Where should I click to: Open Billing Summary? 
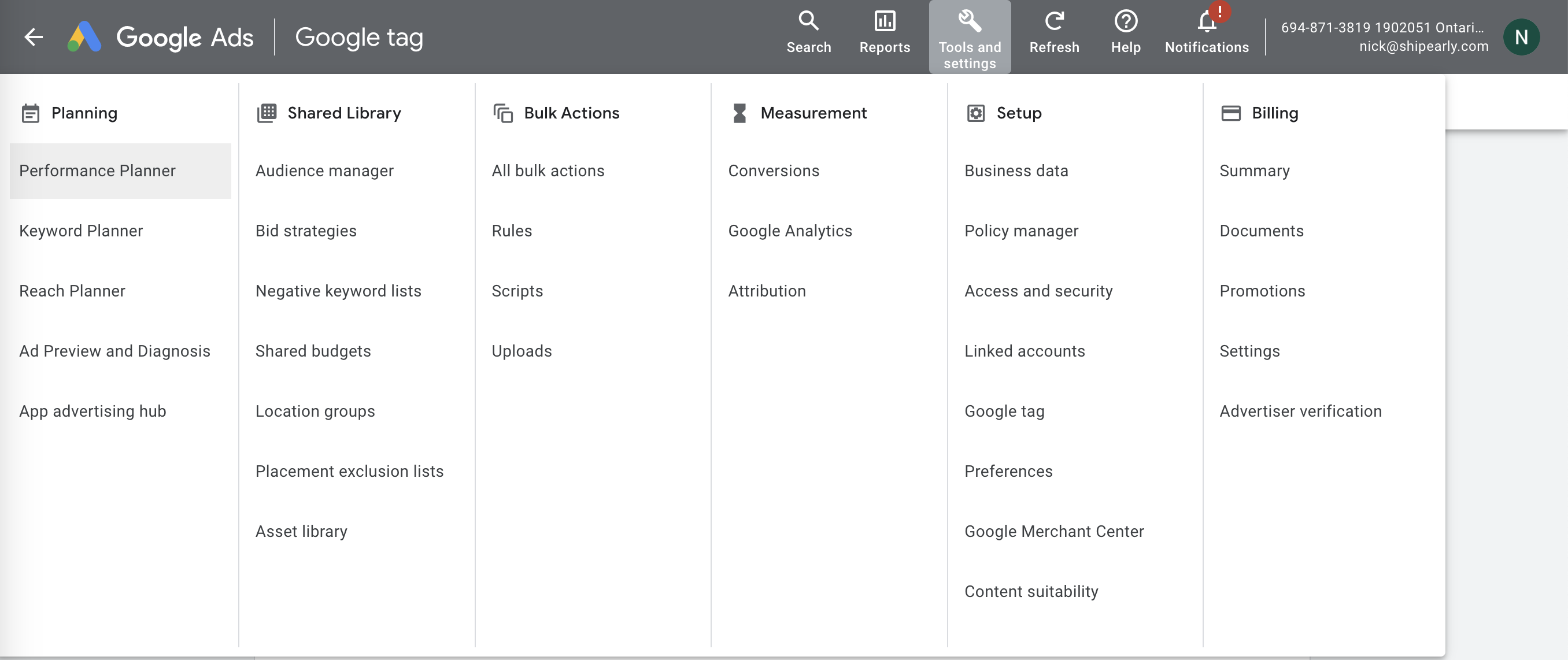point(1255,171)
